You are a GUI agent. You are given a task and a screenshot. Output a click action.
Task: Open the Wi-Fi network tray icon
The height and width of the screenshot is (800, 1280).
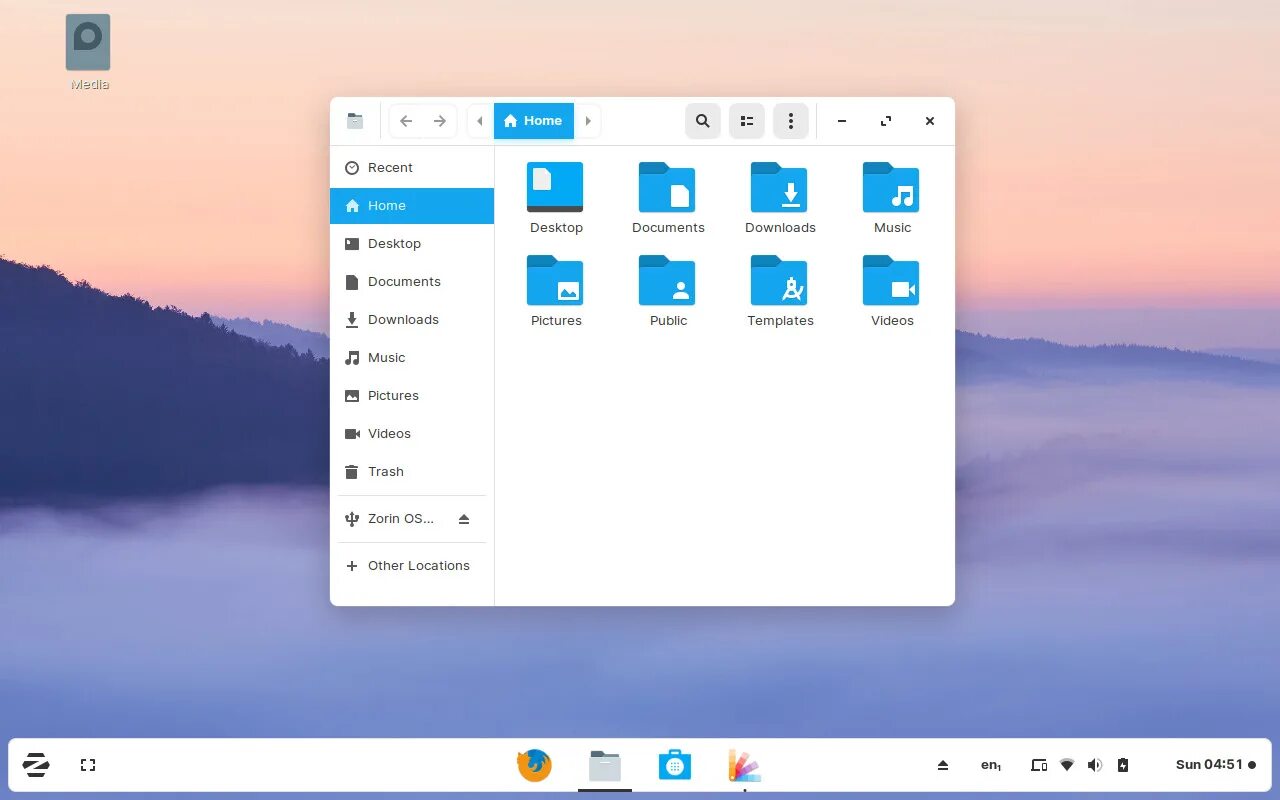tap(1067, 765)
